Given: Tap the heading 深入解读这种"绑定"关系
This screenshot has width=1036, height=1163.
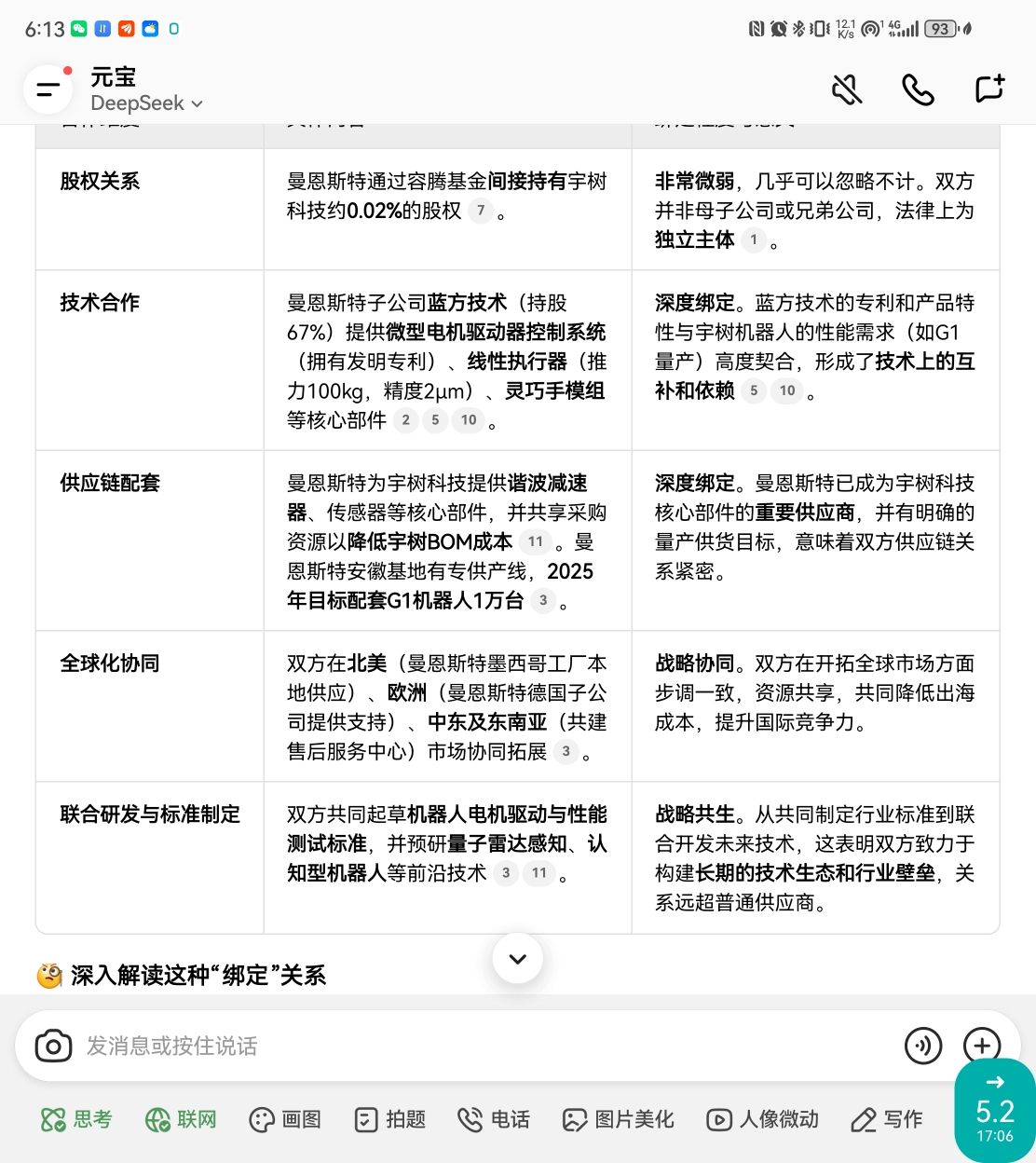Looking at the screenshot, I should (x=198, y=976).
